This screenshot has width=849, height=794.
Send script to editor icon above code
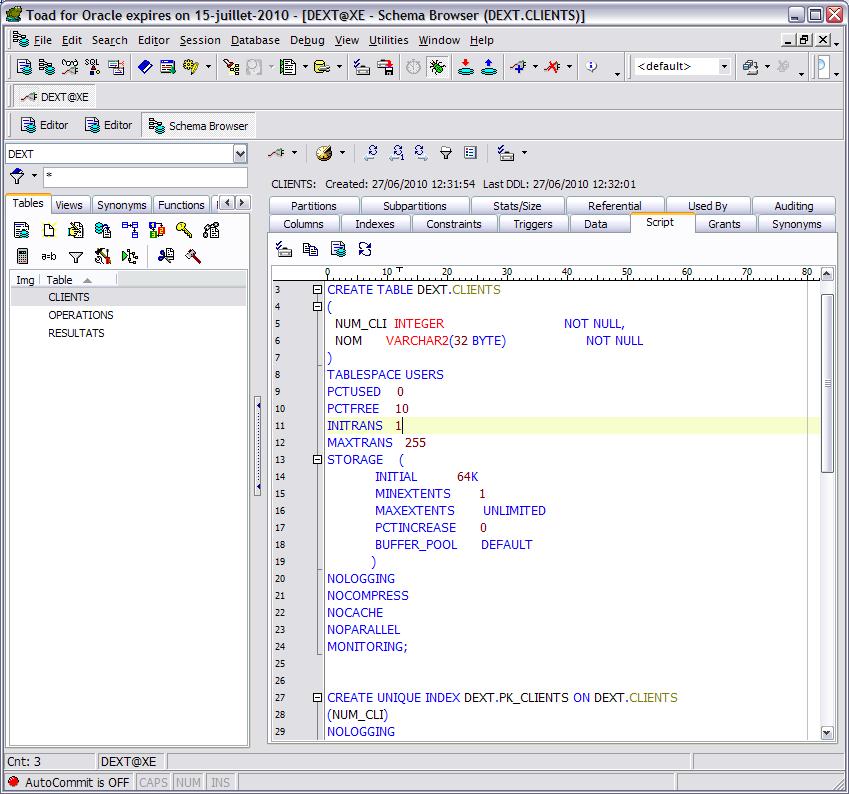click(x=338, y=250)
